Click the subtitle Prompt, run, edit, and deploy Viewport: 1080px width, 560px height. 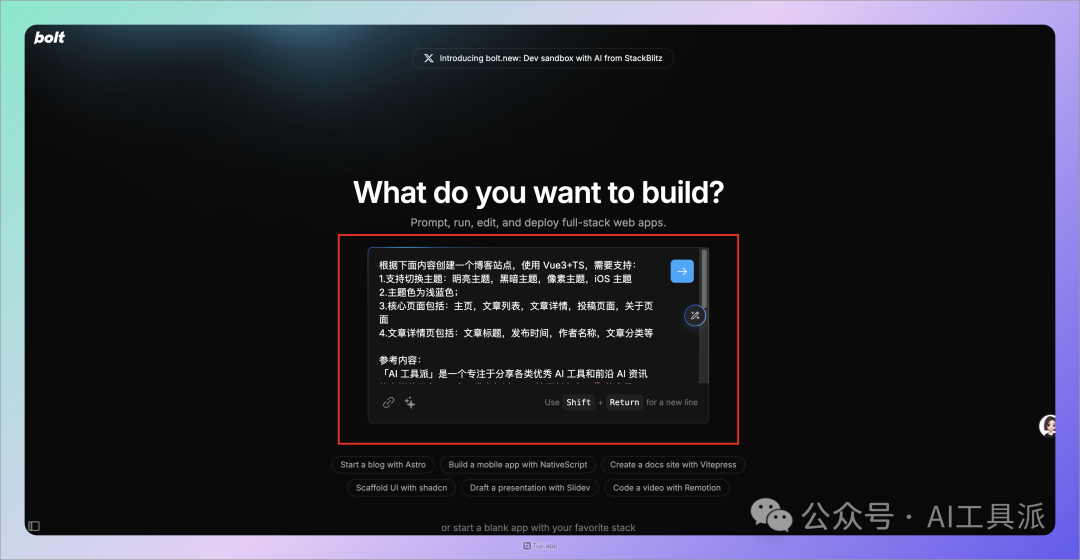pyautogui.click(x=539, y=222)
